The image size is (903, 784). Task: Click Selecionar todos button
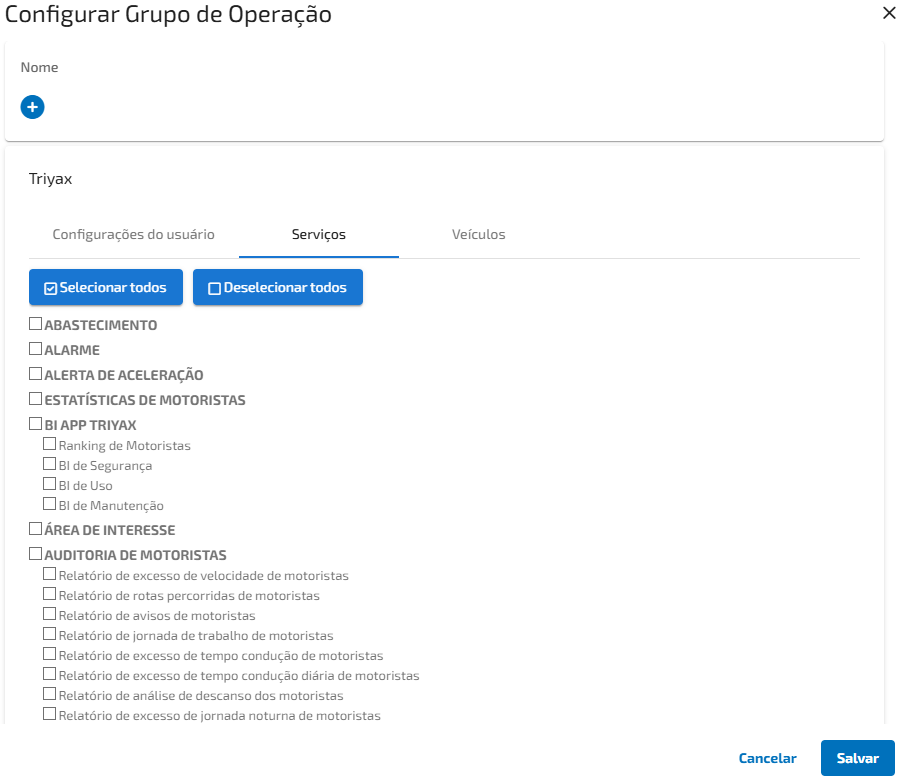pyautogui.click(x=106, y=287)
